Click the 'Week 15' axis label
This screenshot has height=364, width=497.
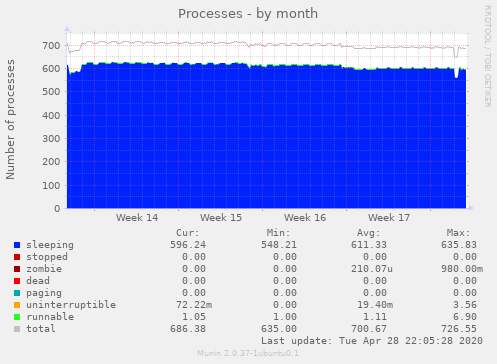[221, 218]
